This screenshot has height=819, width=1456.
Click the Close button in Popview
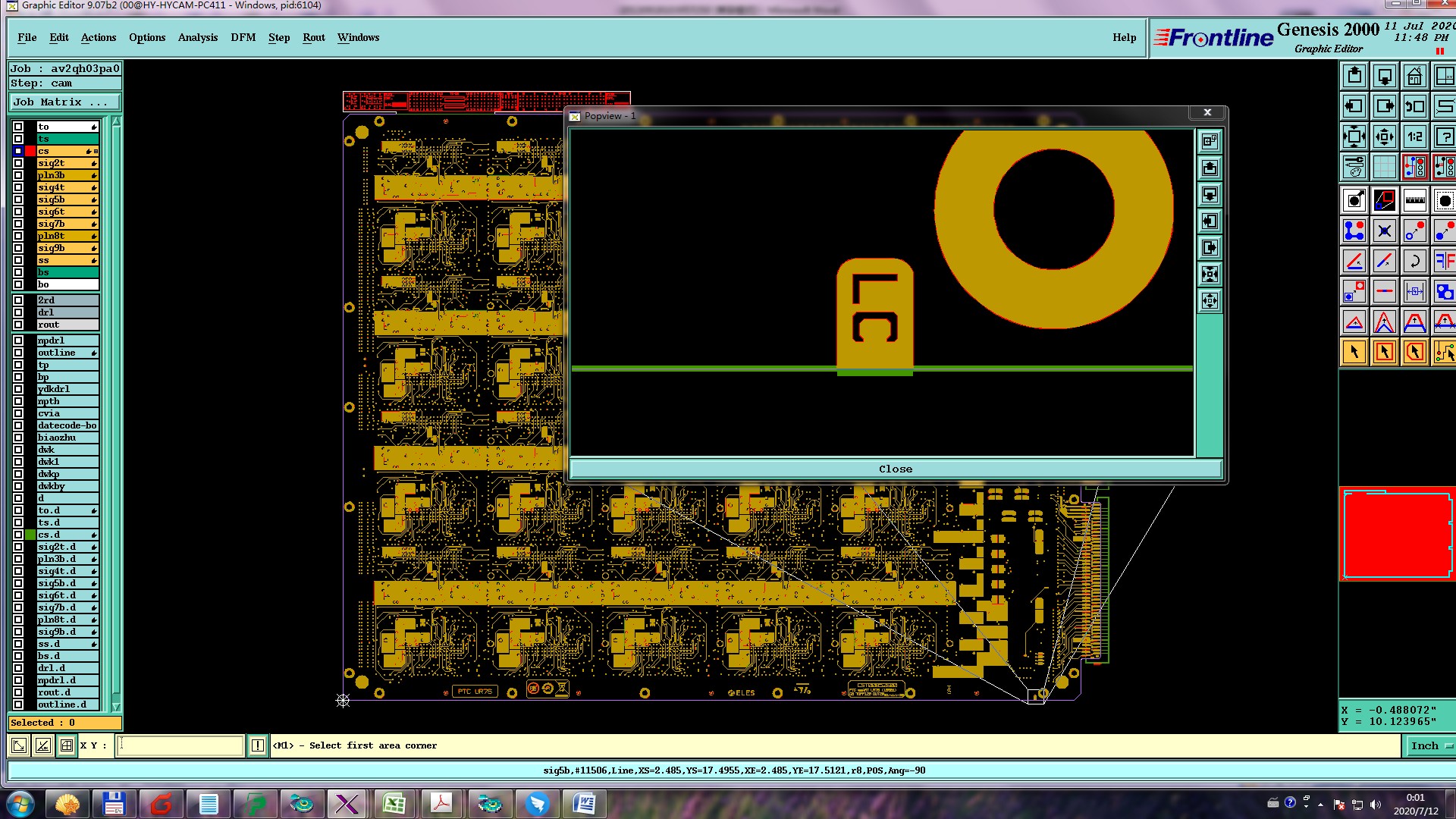coord(895,469)
